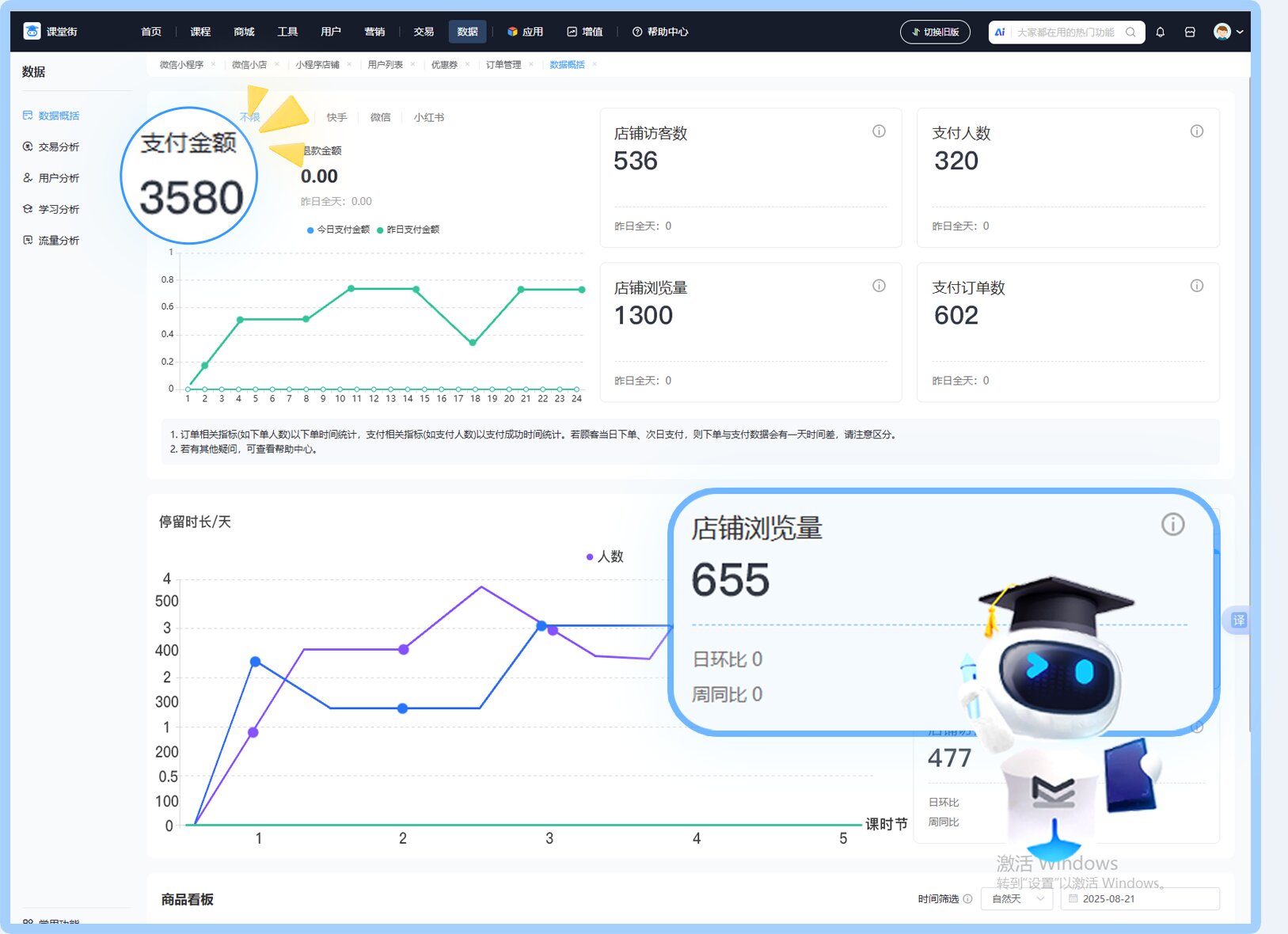Open the 用户 top menu

(331, 32)
